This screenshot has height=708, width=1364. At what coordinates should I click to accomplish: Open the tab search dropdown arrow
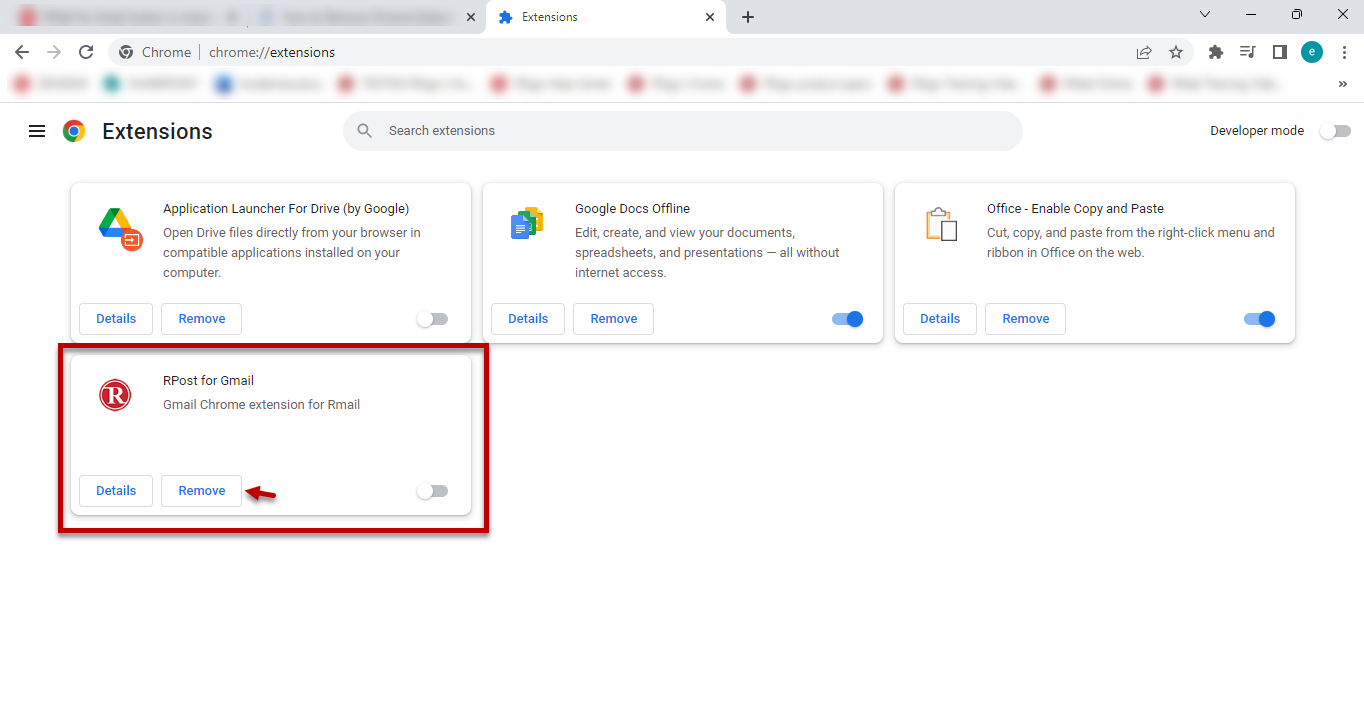click(x=1205, y=15)
